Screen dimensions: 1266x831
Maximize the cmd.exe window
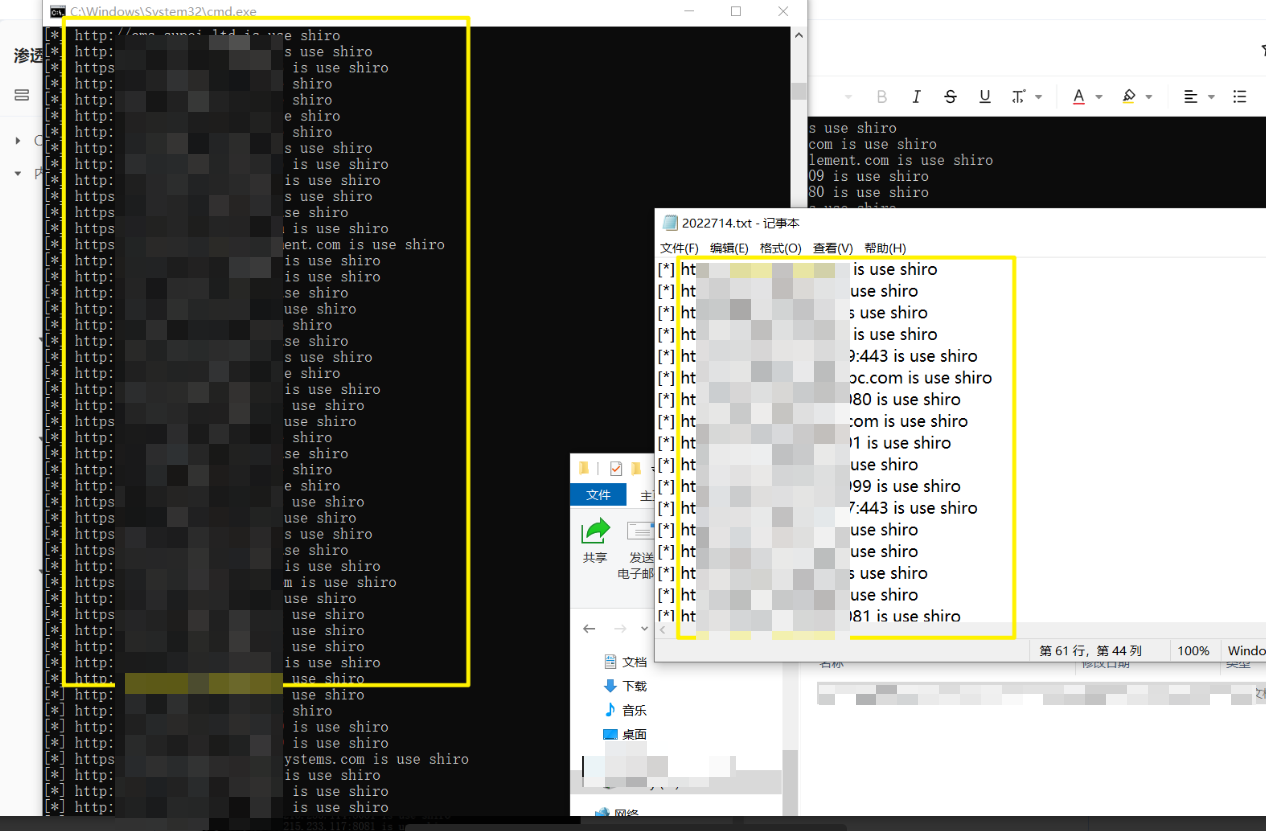coord(736,11)
